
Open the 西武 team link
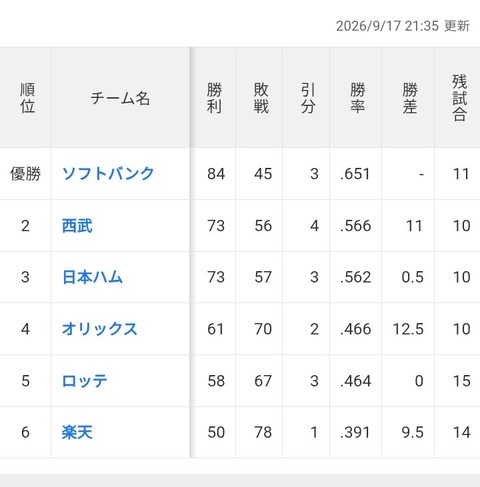[77, 226]
